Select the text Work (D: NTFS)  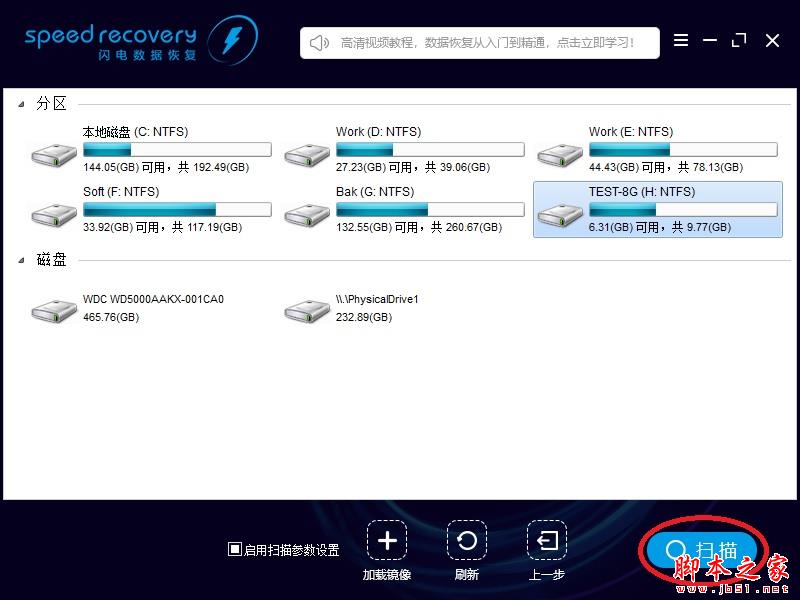[379, 132]
